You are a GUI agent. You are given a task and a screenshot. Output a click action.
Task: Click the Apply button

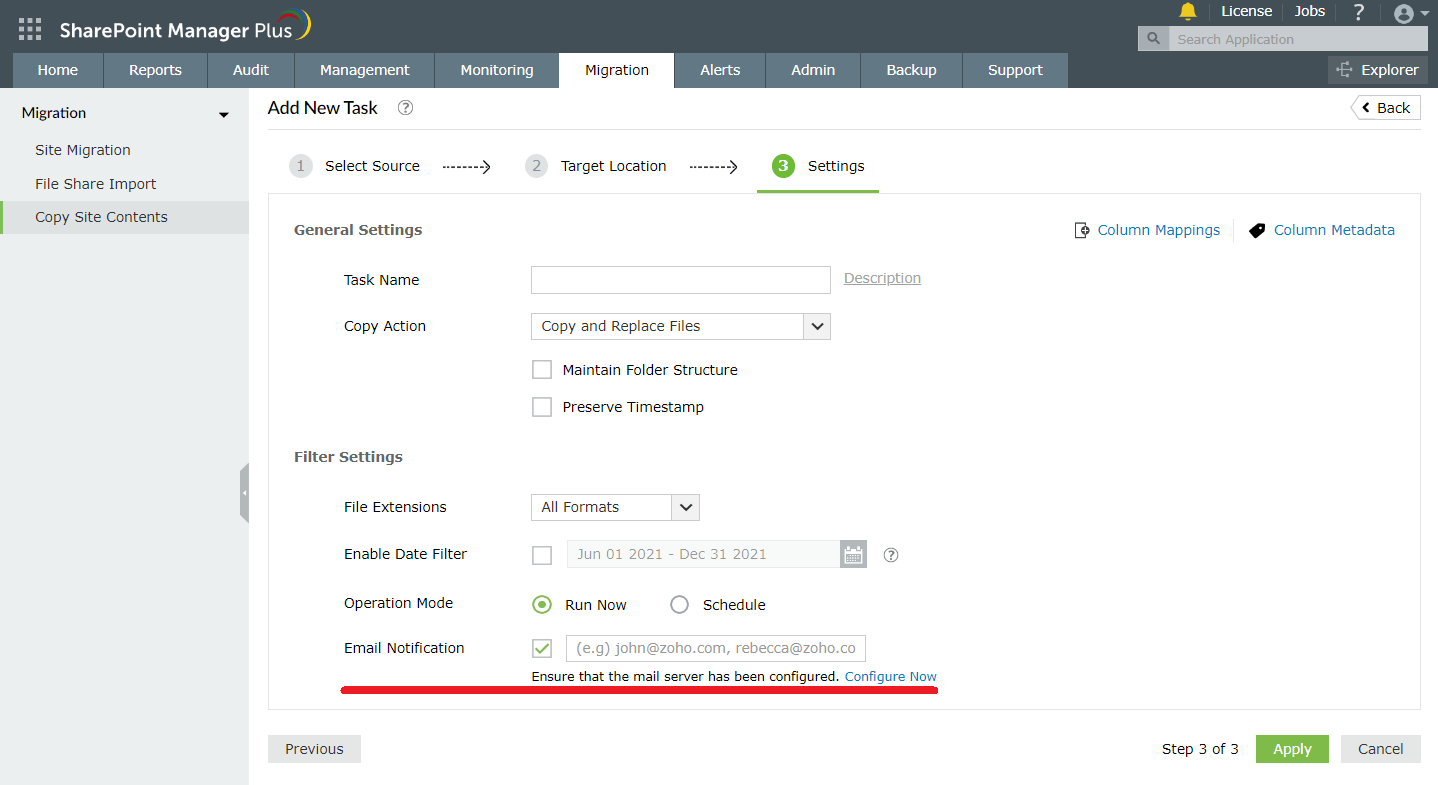[1292, 749]
